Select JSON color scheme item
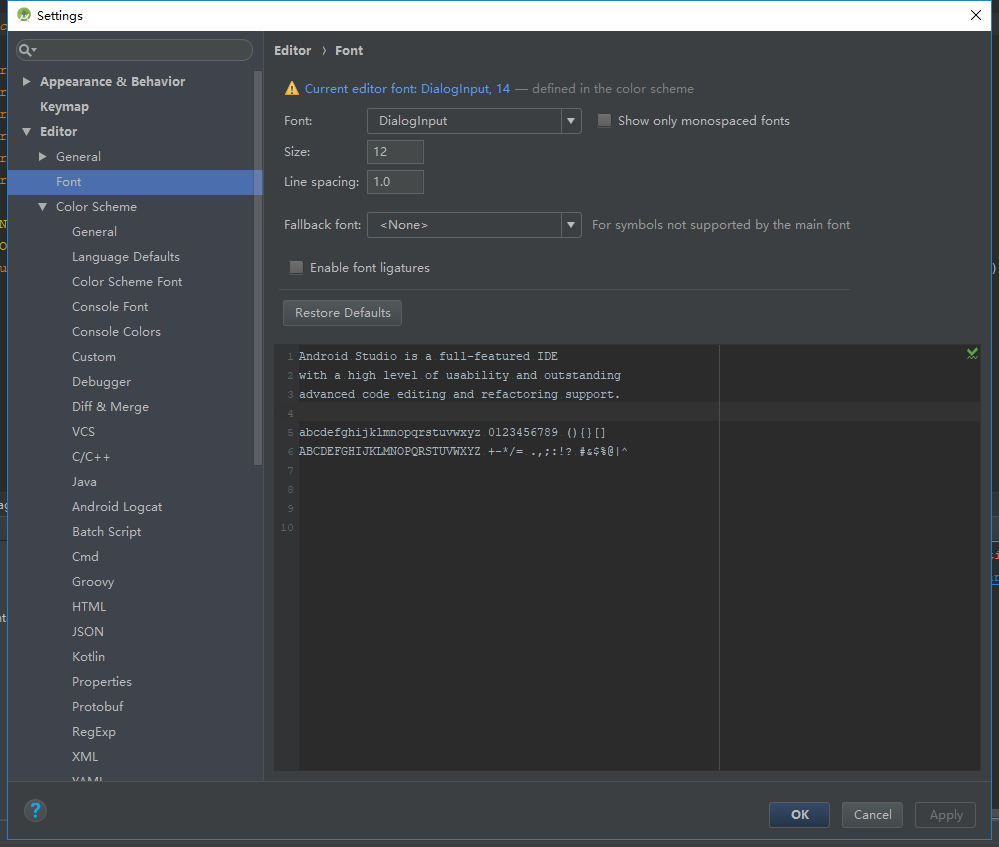 87,632
